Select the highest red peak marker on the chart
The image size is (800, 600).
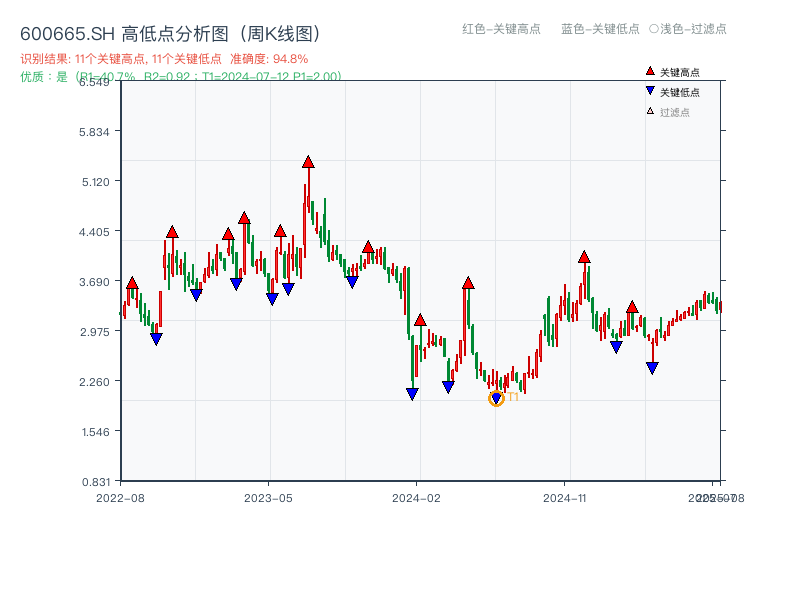click(x=309, y=160)
